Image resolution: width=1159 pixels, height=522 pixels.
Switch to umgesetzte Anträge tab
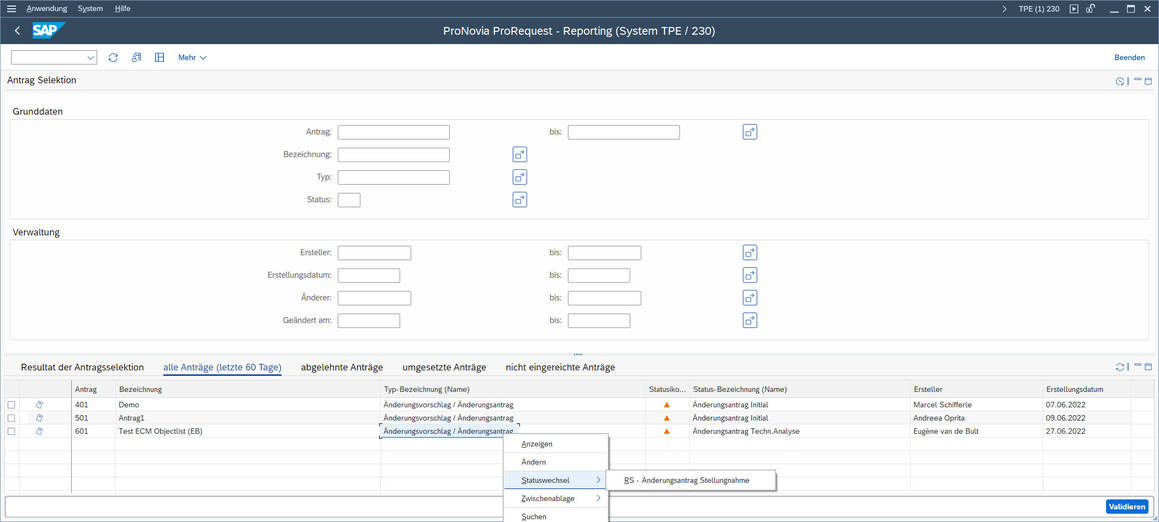[444, 367]
